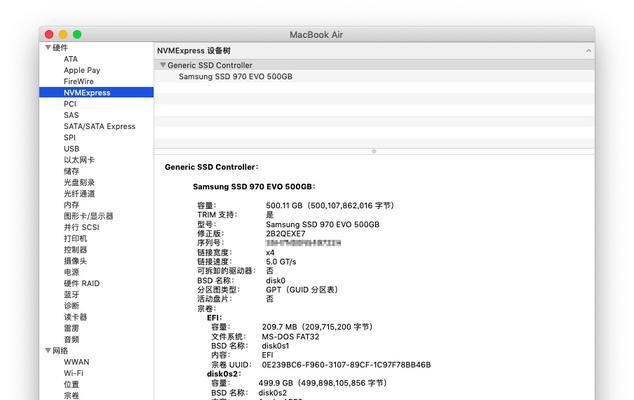Open Wi-Fi network information

pos(74,373)
